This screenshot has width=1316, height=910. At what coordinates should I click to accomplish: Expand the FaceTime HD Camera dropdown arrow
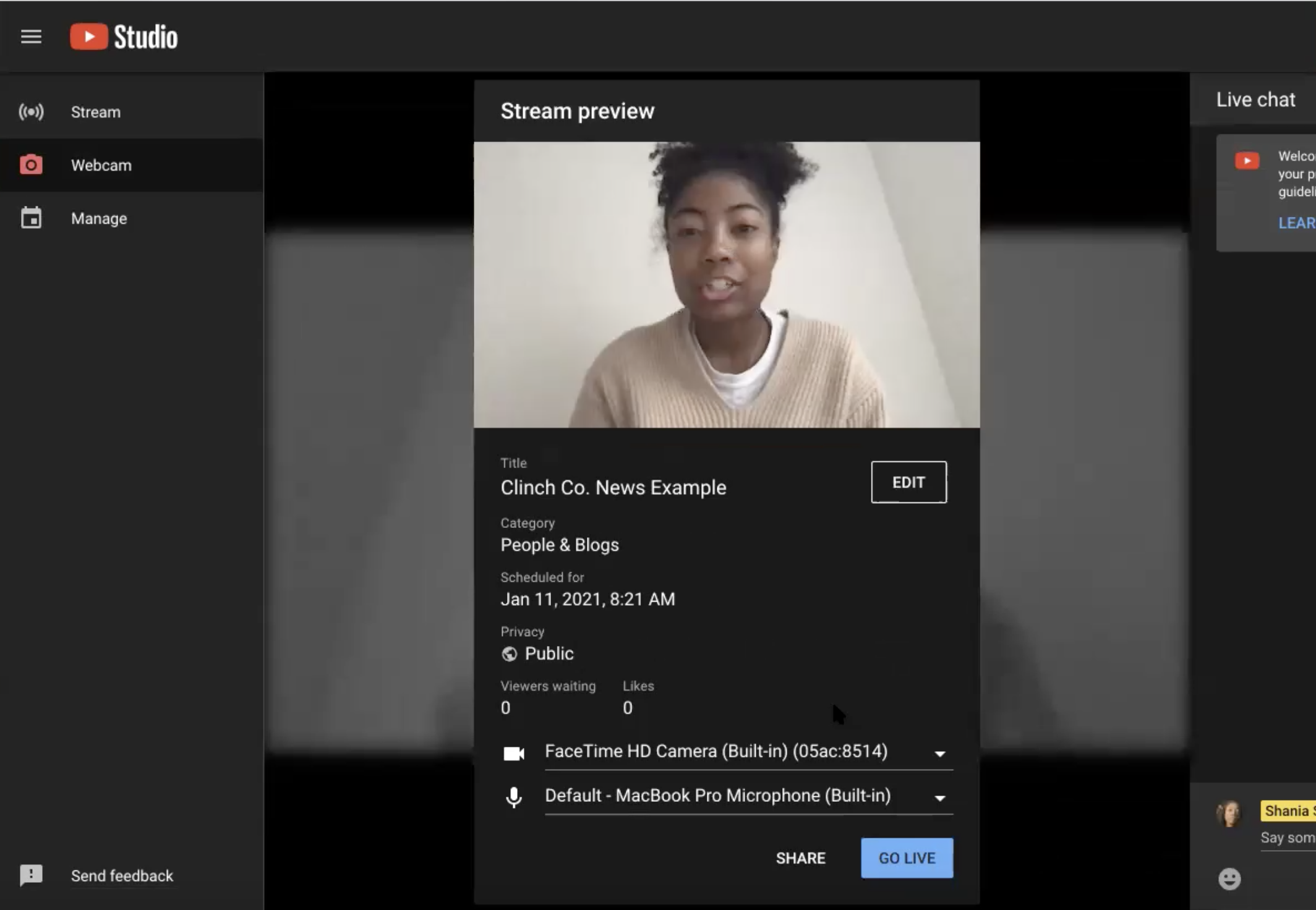(940, 754)
